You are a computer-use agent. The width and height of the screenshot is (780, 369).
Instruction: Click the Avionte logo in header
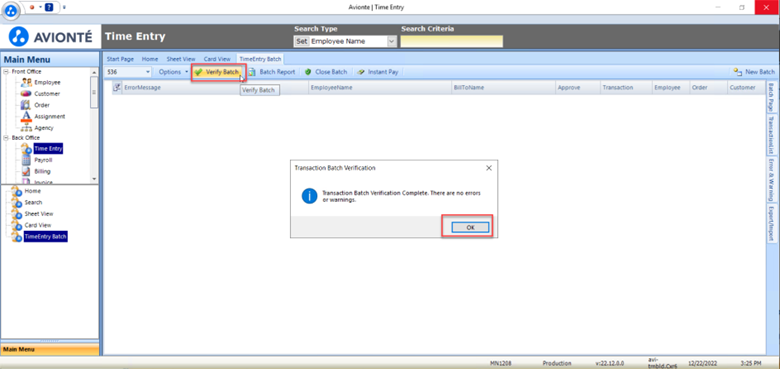click(51, 37)
